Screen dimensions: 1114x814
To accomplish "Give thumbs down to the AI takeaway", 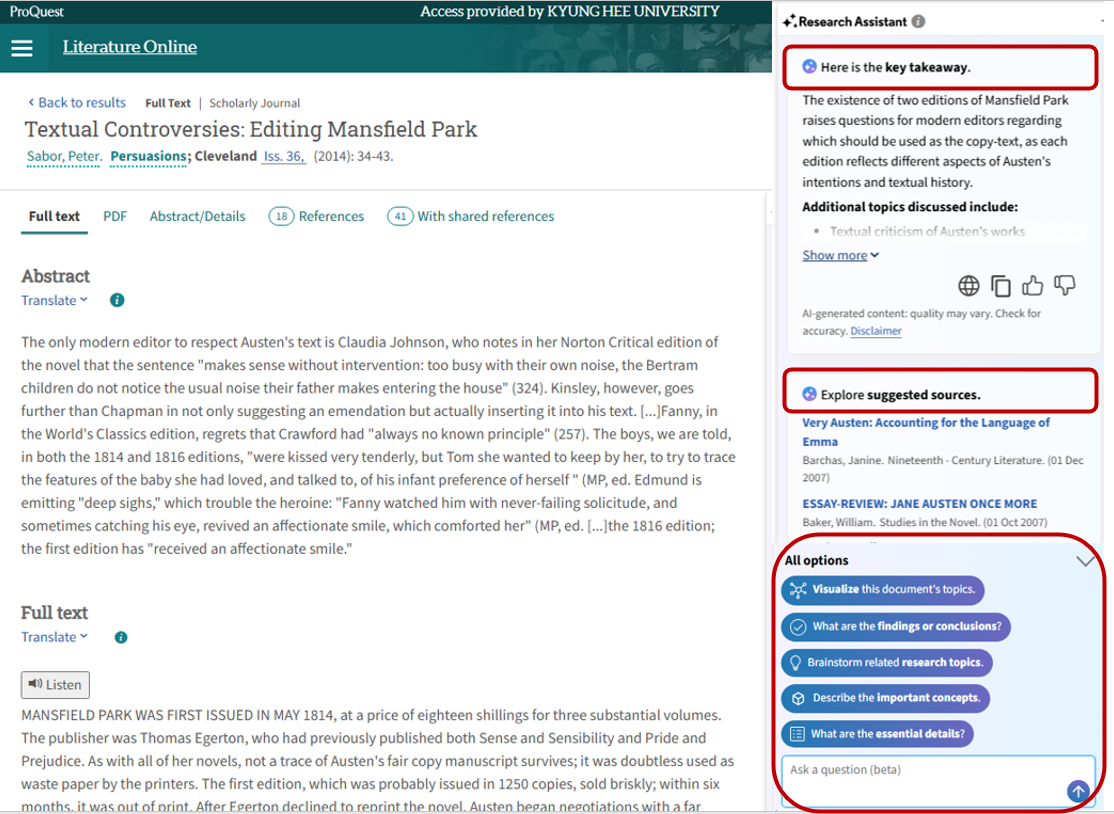I will tap(1065, 287).
